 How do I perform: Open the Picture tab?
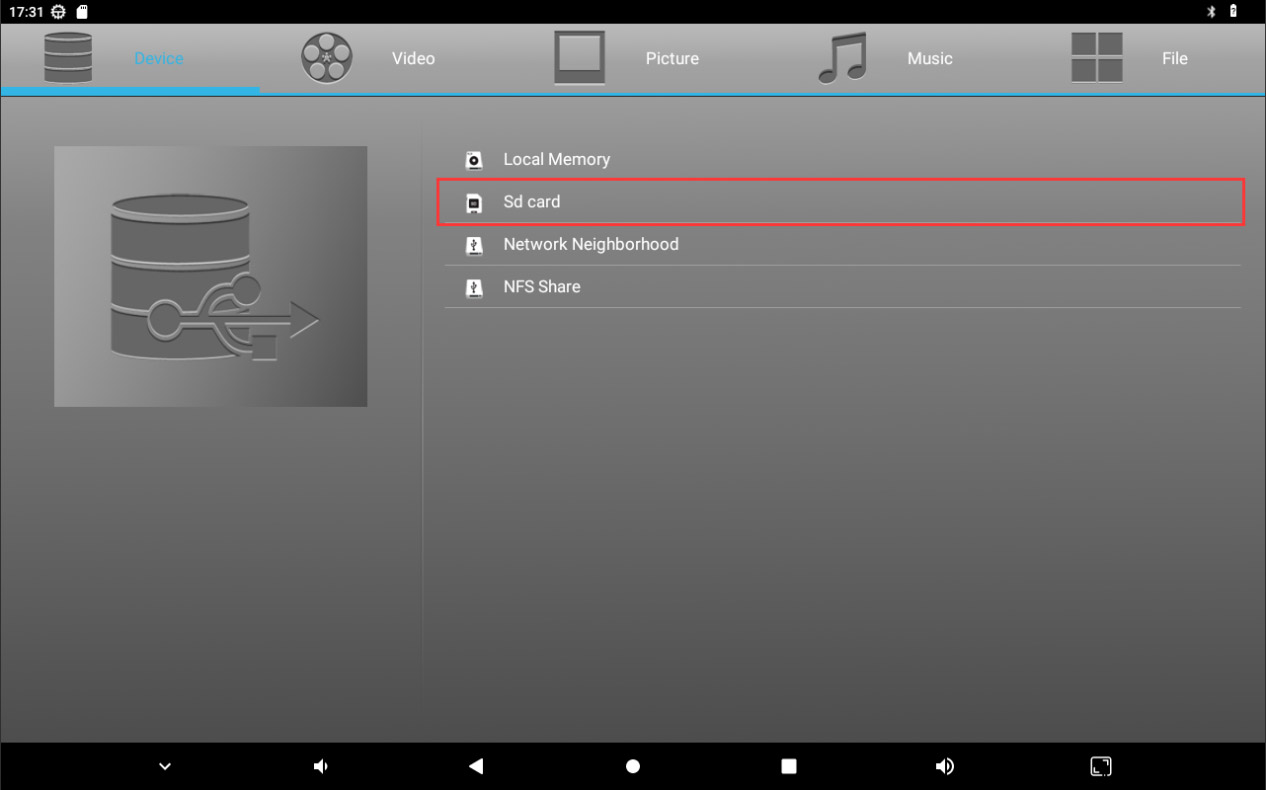672,59
